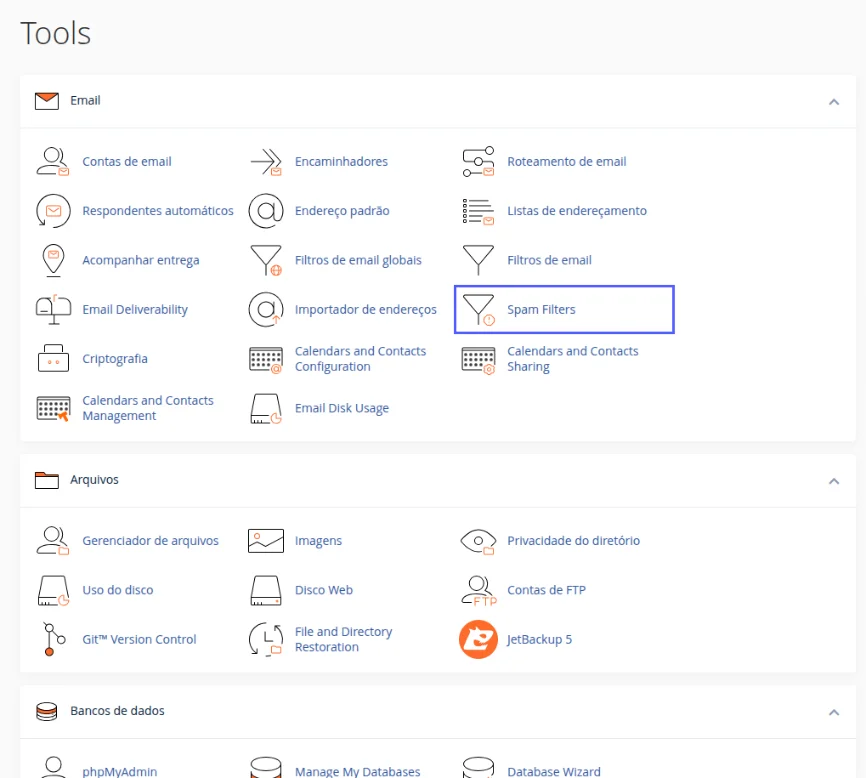Open the Contas de FTP link
This screenshot has width=866, height=778.
pyautogui.click(x=546, y=590)
